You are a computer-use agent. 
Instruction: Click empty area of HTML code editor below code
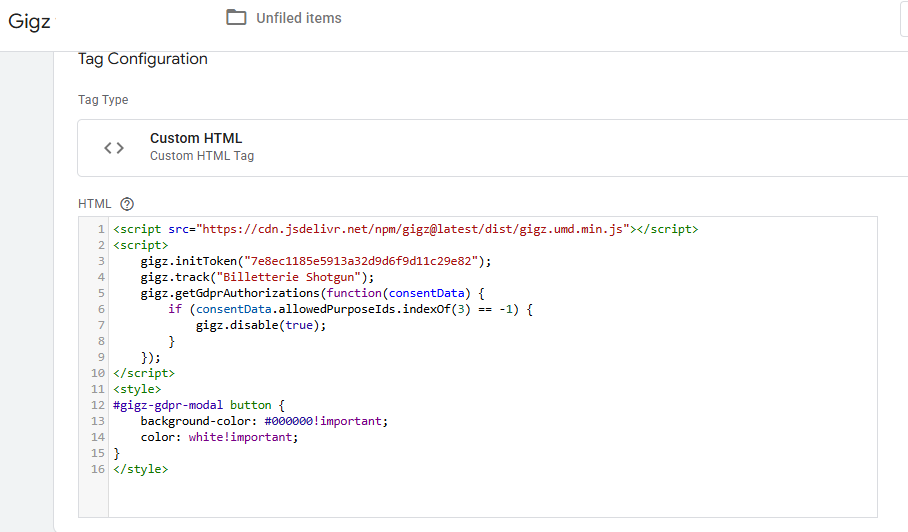click(492, 497)
